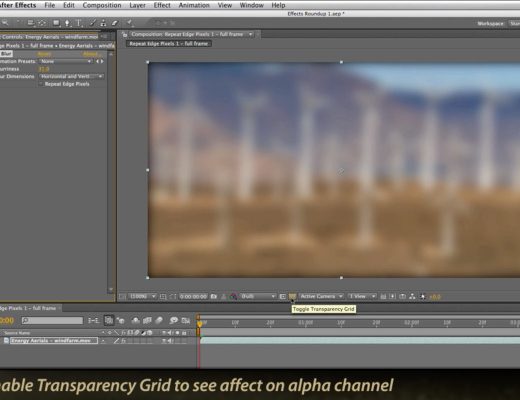The height and width of the screenshot is (400, 520).
Task: Select the Pen tool
Action: pyautogui.click(x=68, y=23)
